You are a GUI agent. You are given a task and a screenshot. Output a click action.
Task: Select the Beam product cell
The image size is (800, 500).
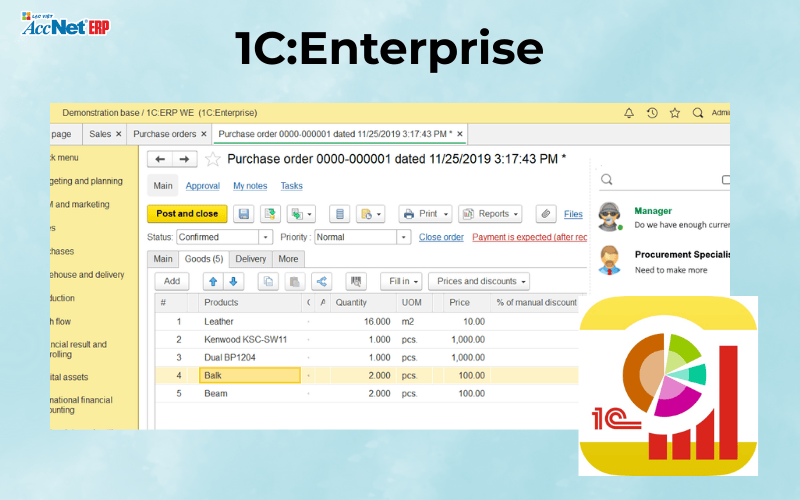(x=250, y=393)
